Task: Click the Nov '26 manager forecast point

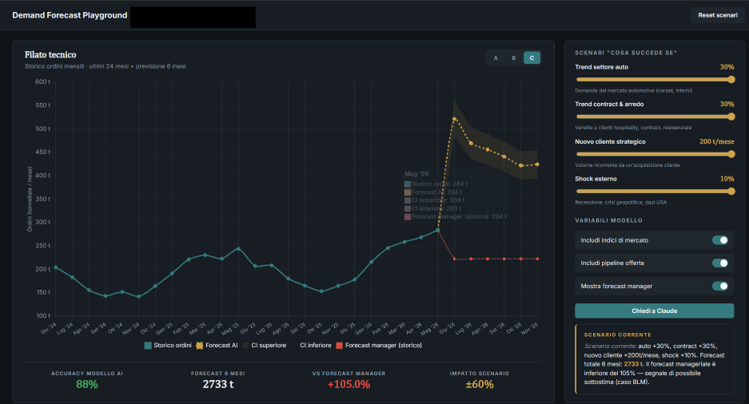Action: [x=537, y=259]
